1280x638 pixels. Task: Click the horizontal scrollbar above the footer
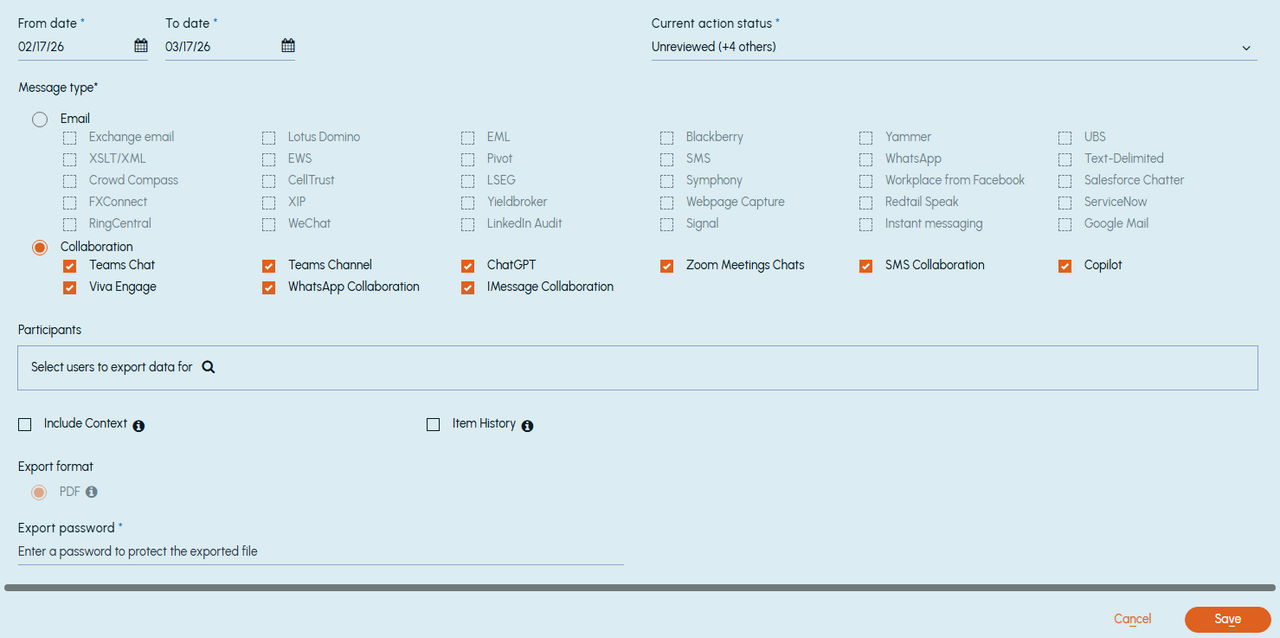[x=640, y=588]
